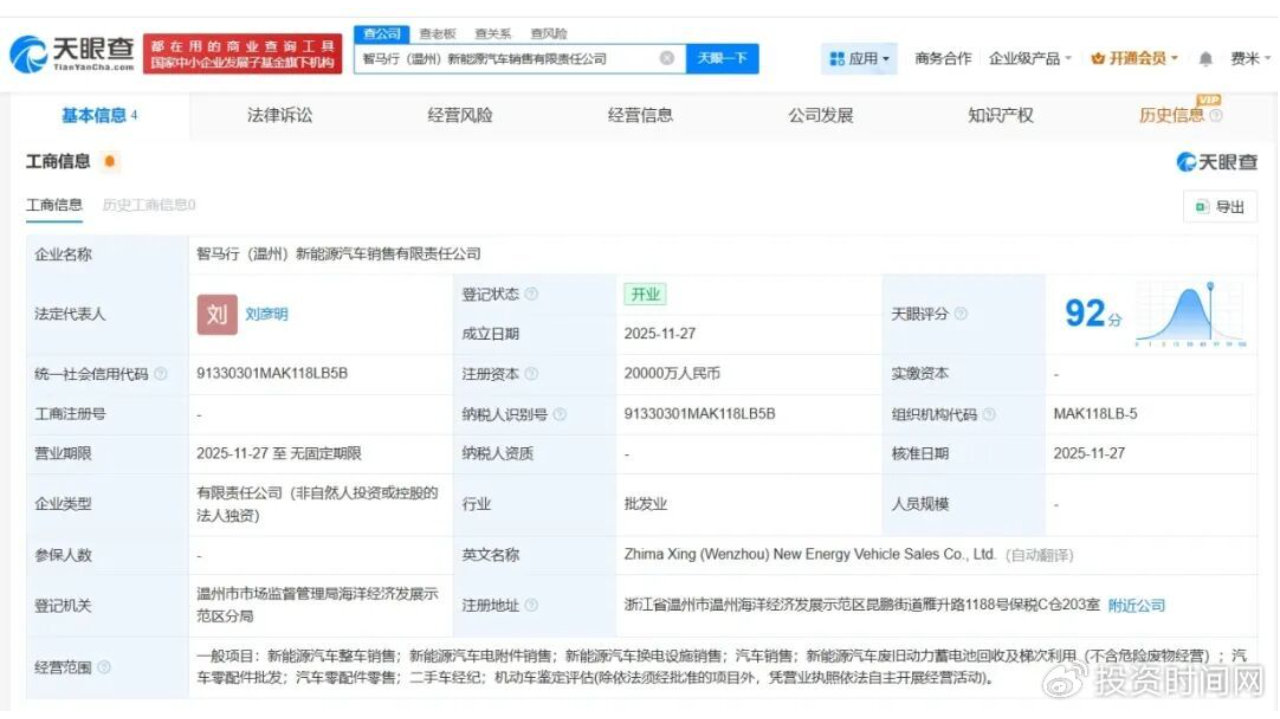Click the red 刘 avatar of the legal representative

coord(217,314)
